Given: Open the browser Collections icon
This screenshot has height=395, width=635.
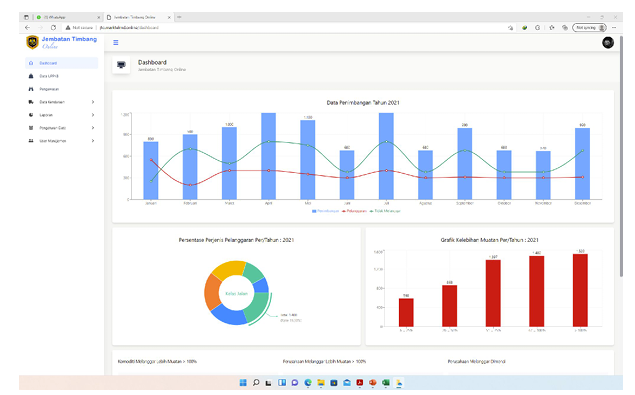Looking at the screenshot, I should (x=565, y=28).
